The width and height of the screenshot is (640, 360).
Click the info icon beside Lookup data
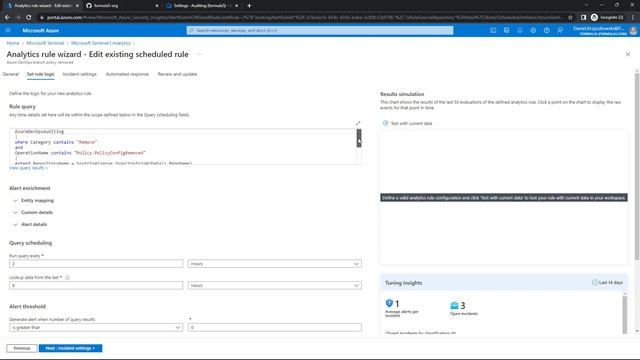coord(67,278)
